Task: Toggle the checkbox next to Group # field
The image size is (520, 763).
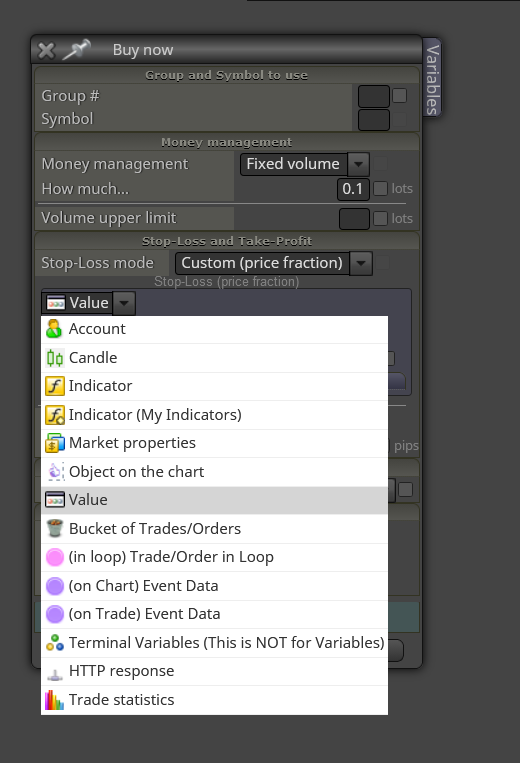Action: point(399,95)
